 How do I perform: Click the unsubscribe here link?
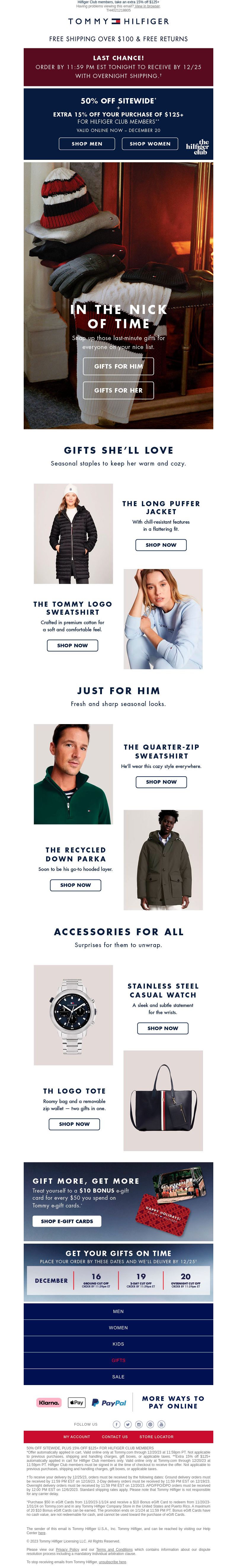tap(112, 1562)
